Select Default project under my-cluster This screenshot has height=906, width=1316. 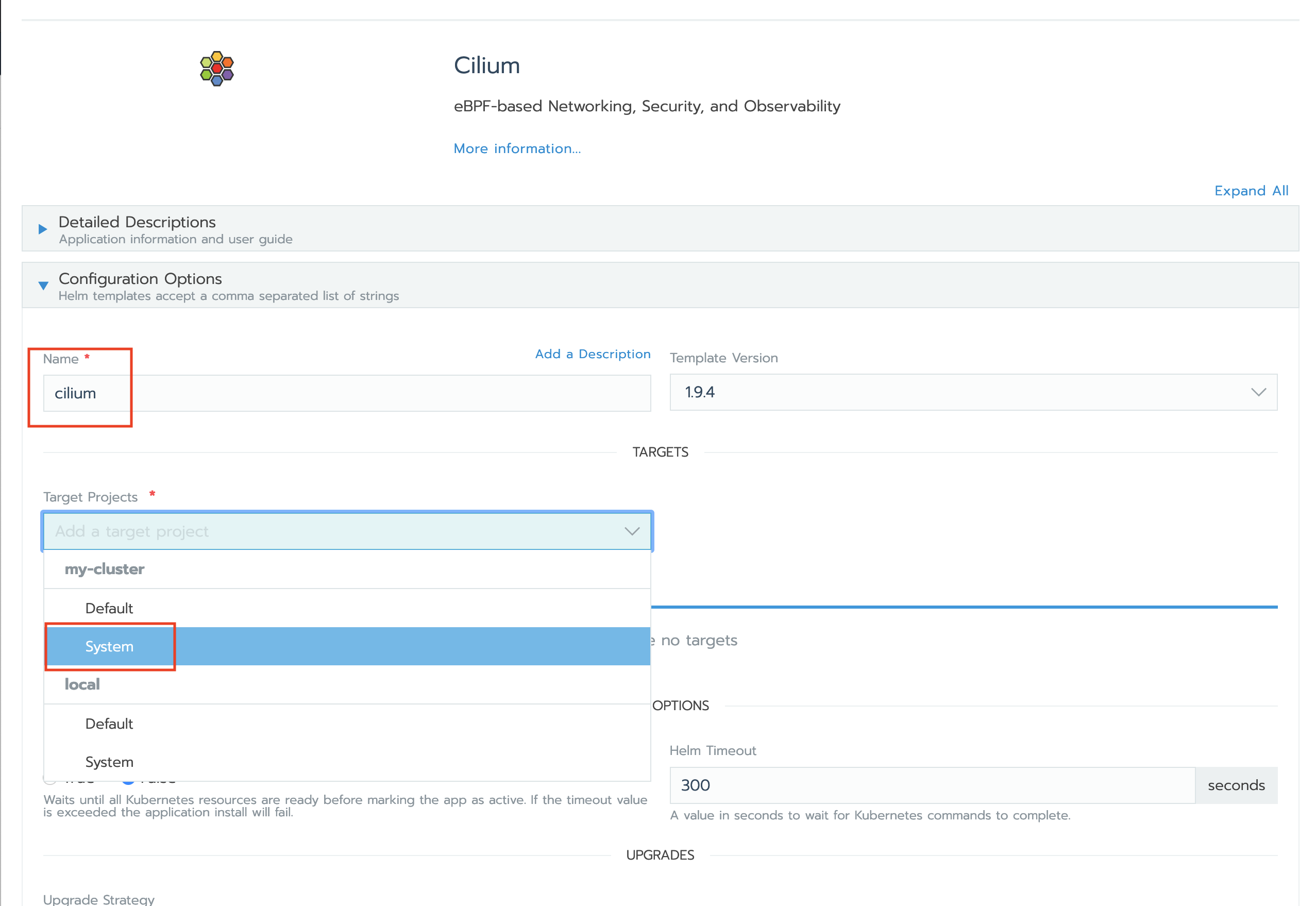(347, 608)
